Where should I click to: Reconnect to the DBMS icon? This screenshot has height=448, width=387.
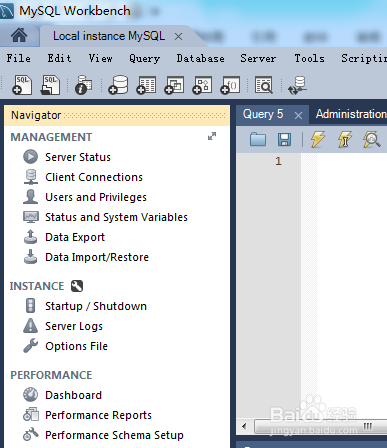tap(297, 85)
